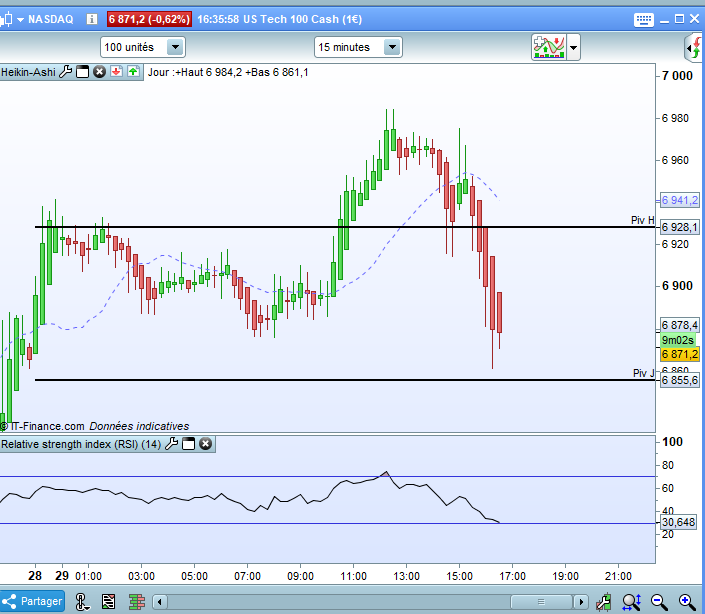Image resolution: width=705 pixels, height=614 pixels.
Task: Click the auto-fit zoom icon with arrows
Action: coord(631,601)
